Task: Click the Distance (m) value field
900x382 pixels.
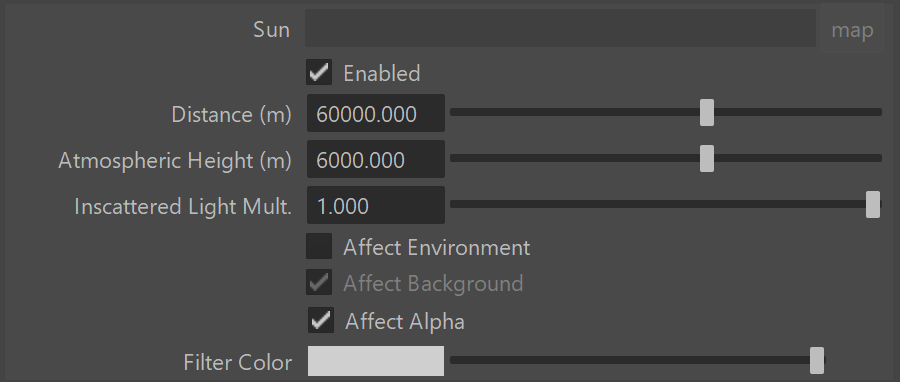Action: 376,114
